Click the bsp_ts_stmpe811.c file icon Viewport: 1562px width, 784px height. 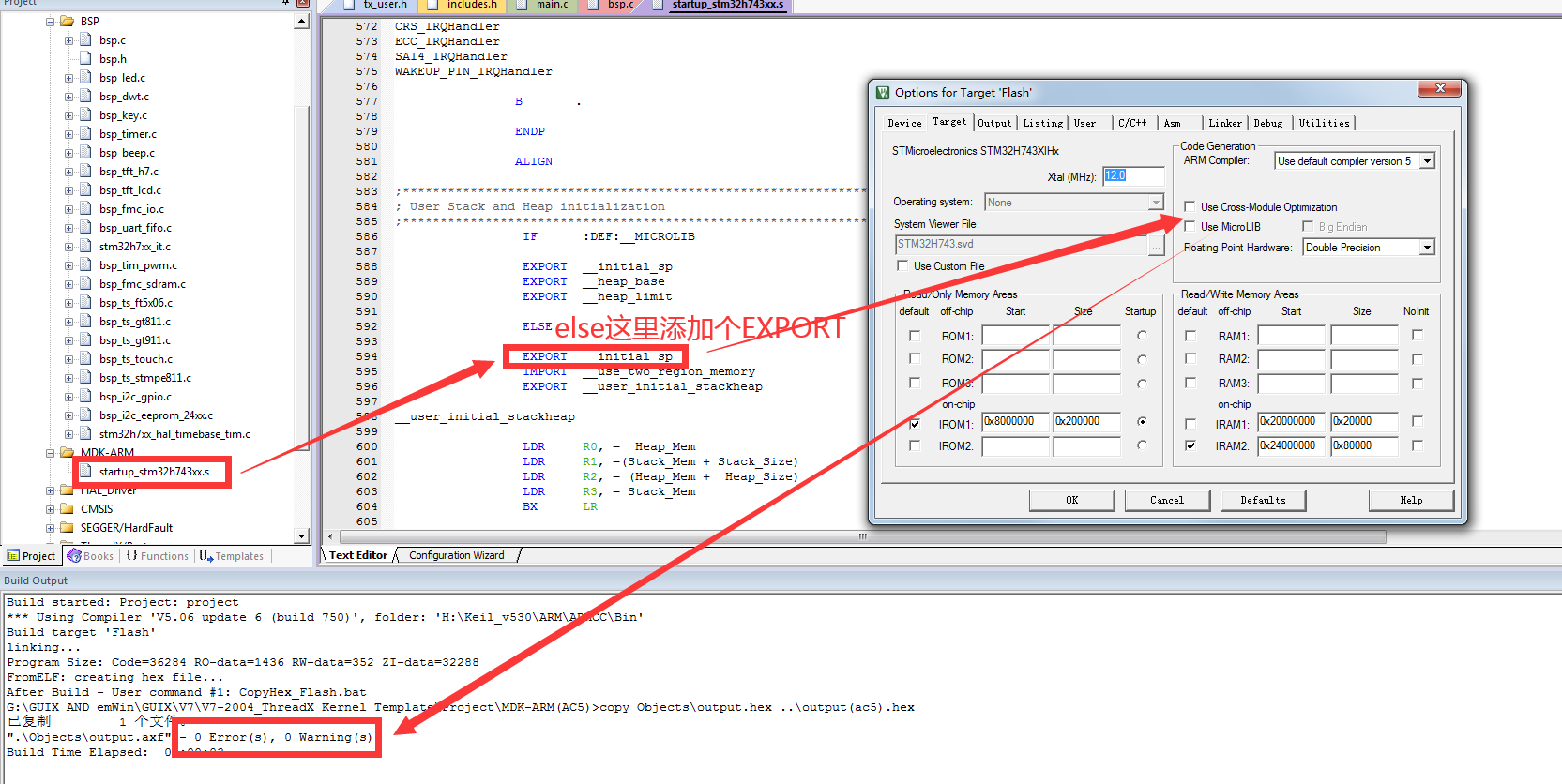tap(85, 378)
